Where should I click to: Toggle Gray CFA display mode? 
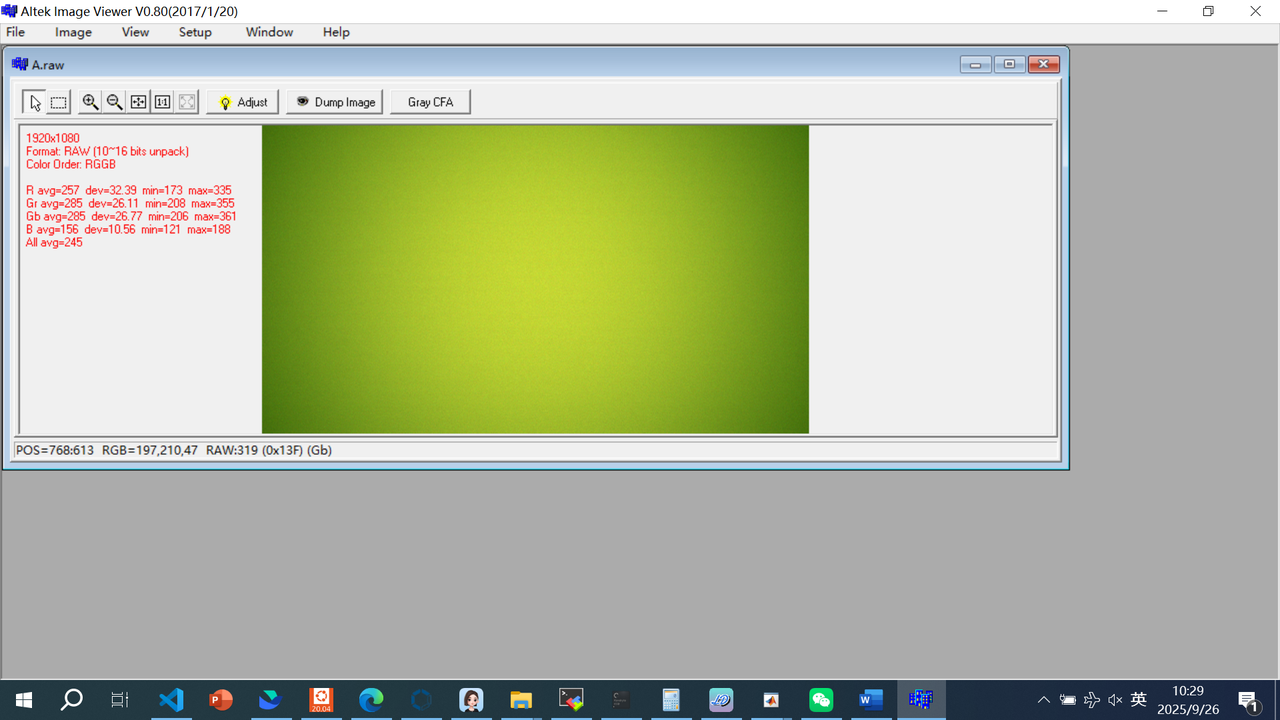coord(430,102)
